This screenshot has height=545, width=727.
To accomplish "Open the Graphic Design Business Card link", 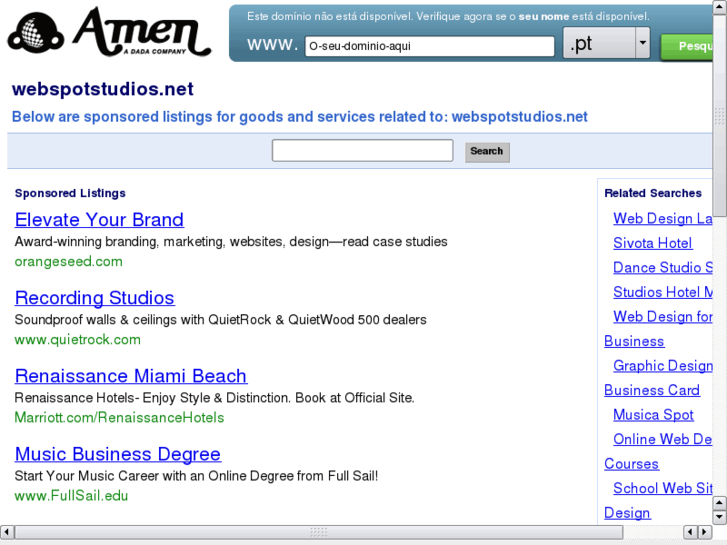I will pyautogui.click(x=663, y=366).
